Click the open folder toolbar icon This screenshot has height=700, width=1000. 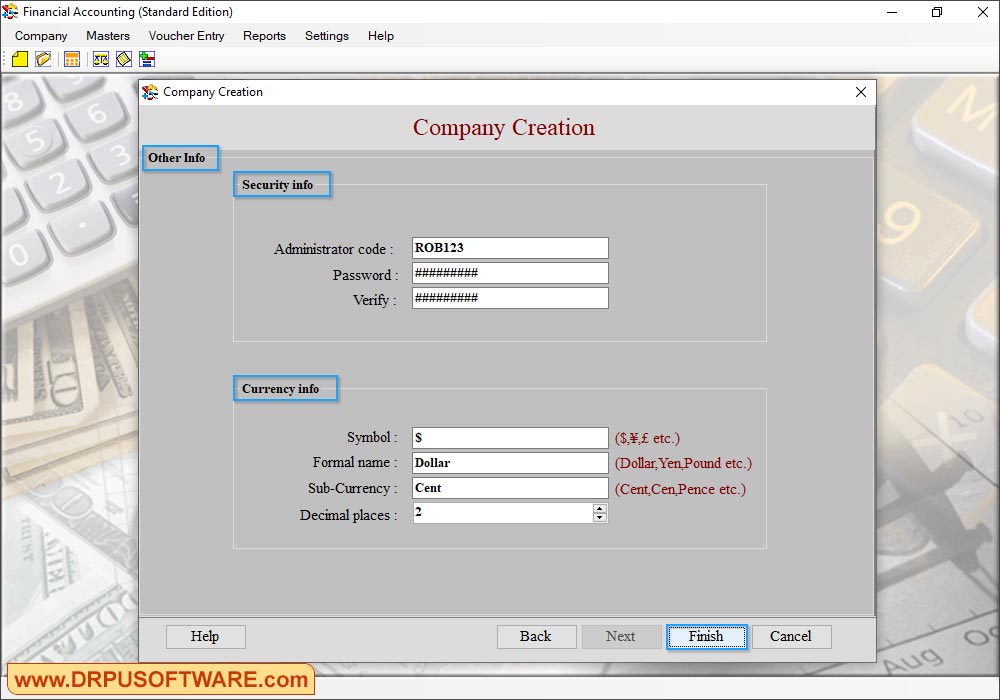coord(43,60)
